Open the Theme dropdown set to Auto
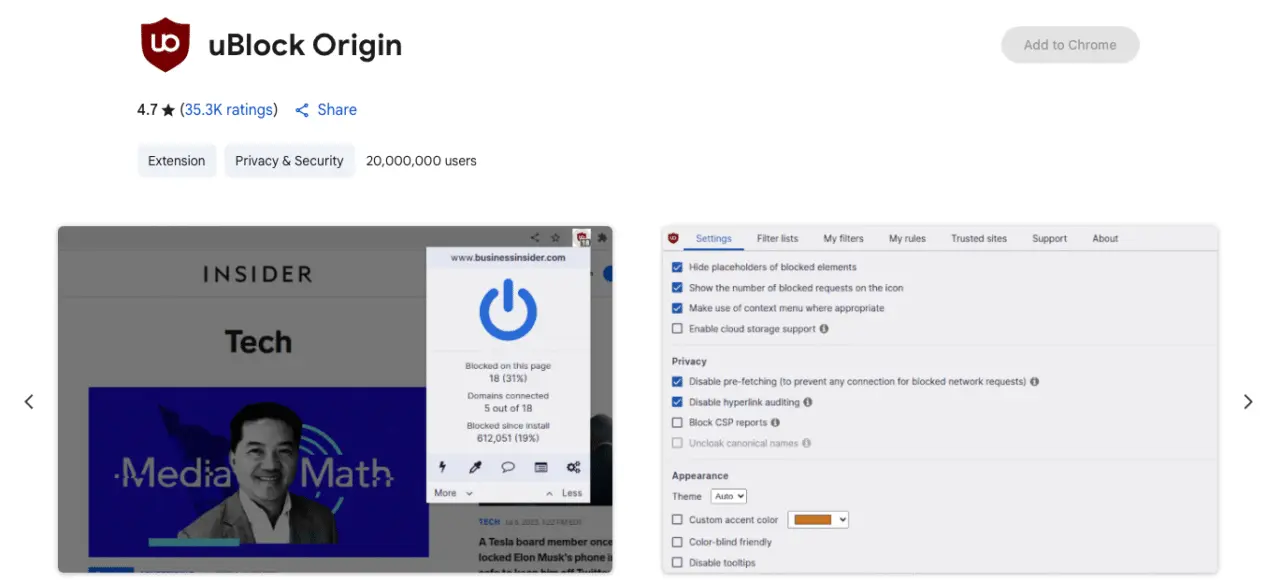 [729, 496]
